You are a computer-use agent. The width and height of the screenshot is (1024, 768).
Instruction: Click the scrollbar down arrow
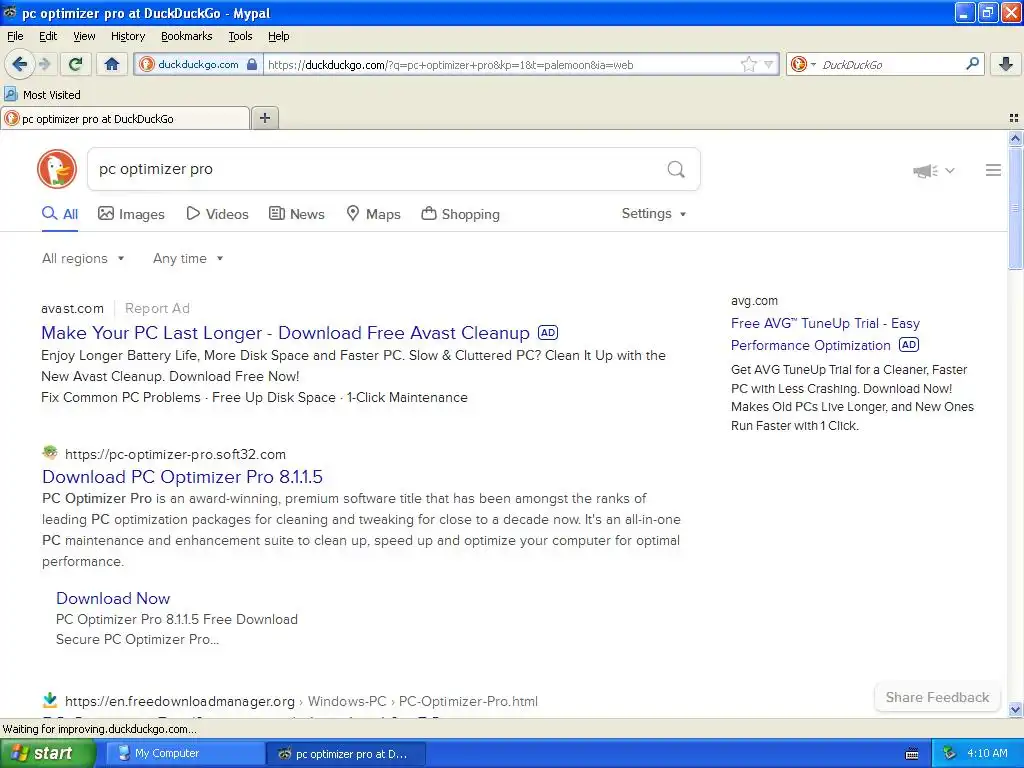[1015, 709]
